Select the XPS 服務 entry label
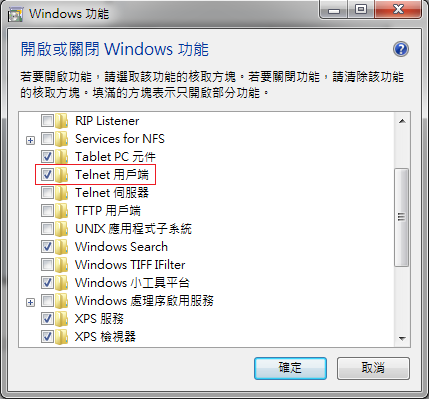Viewport: 429px width, 399px height. (99, 319)
